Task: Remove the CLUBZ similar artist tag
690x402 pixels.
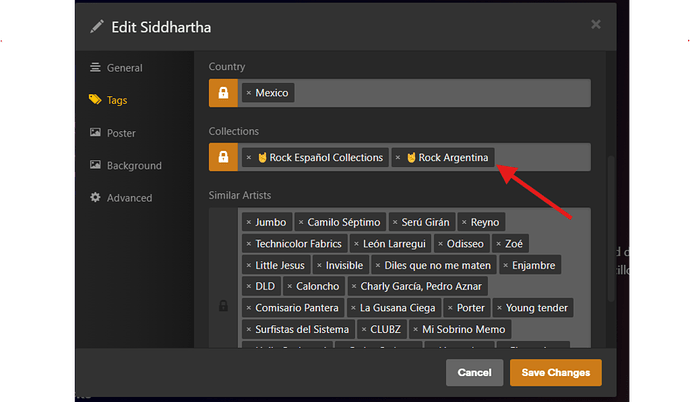Action: tap(364, 329)
